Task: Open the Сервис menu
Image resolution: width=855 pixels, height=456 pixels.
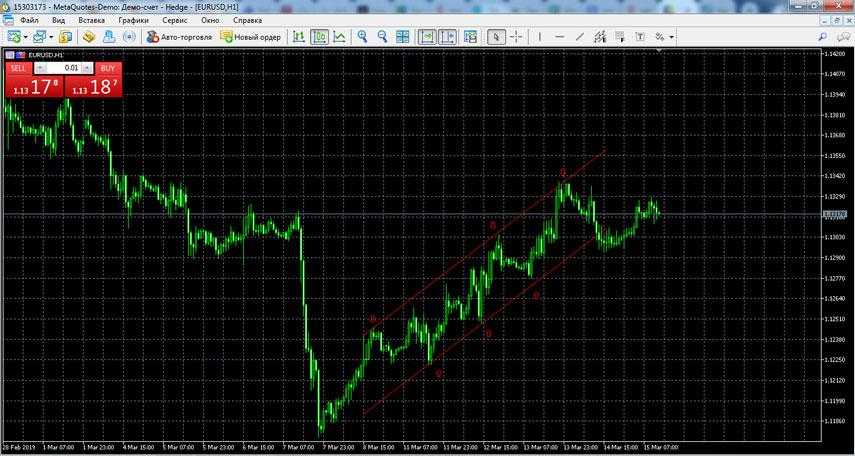Action: click(174, 20)
